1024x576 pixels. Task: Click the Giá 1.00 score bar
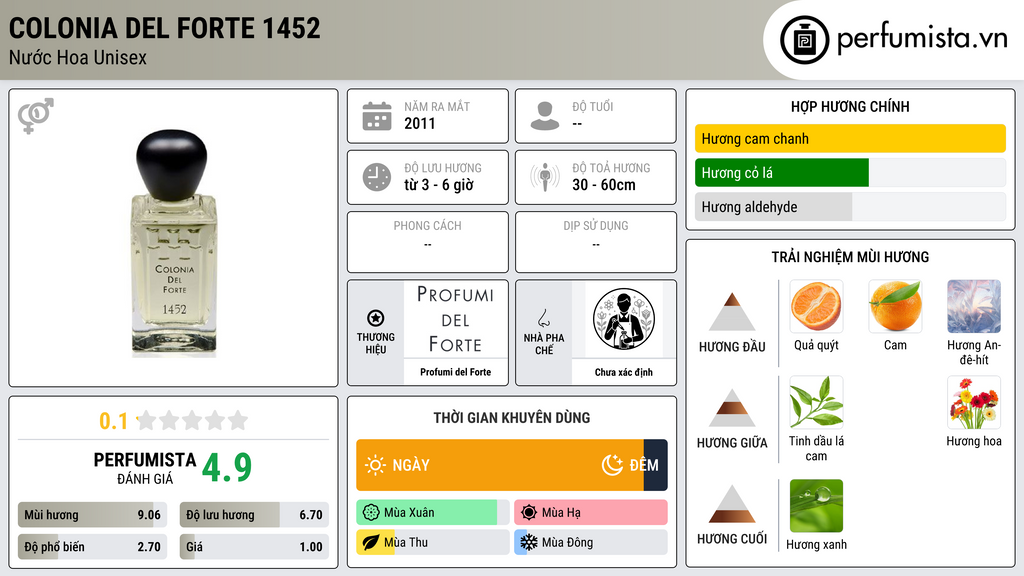254,547
